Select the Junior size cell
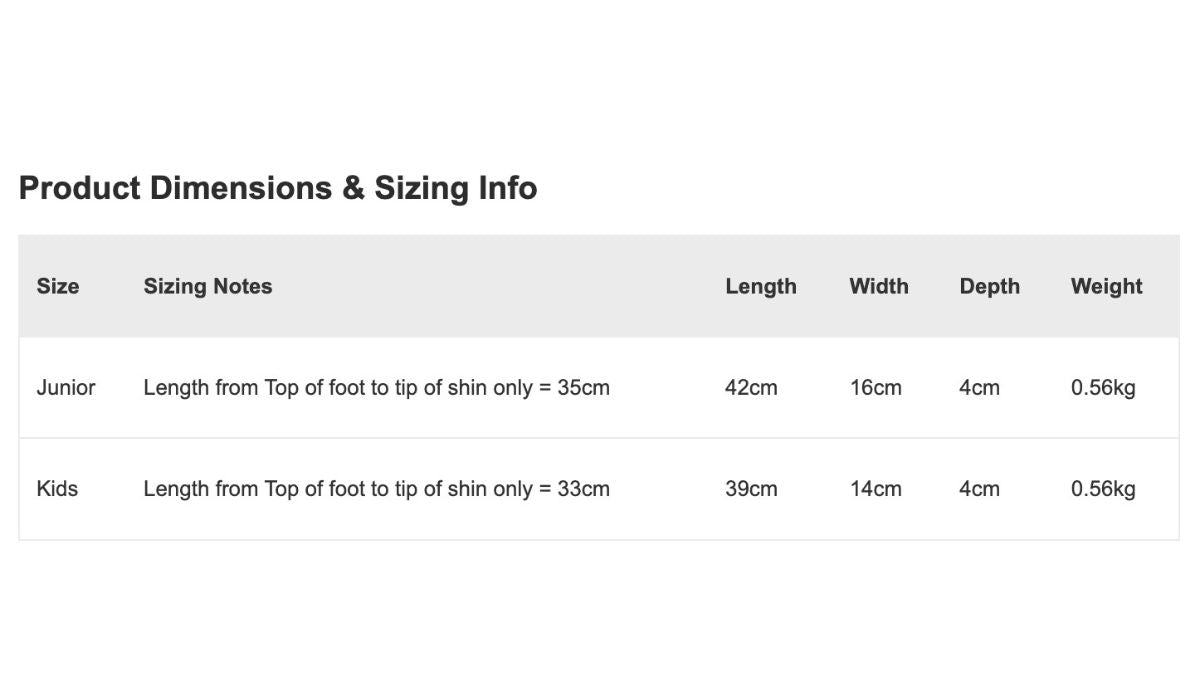 click(x=66, y=388)
